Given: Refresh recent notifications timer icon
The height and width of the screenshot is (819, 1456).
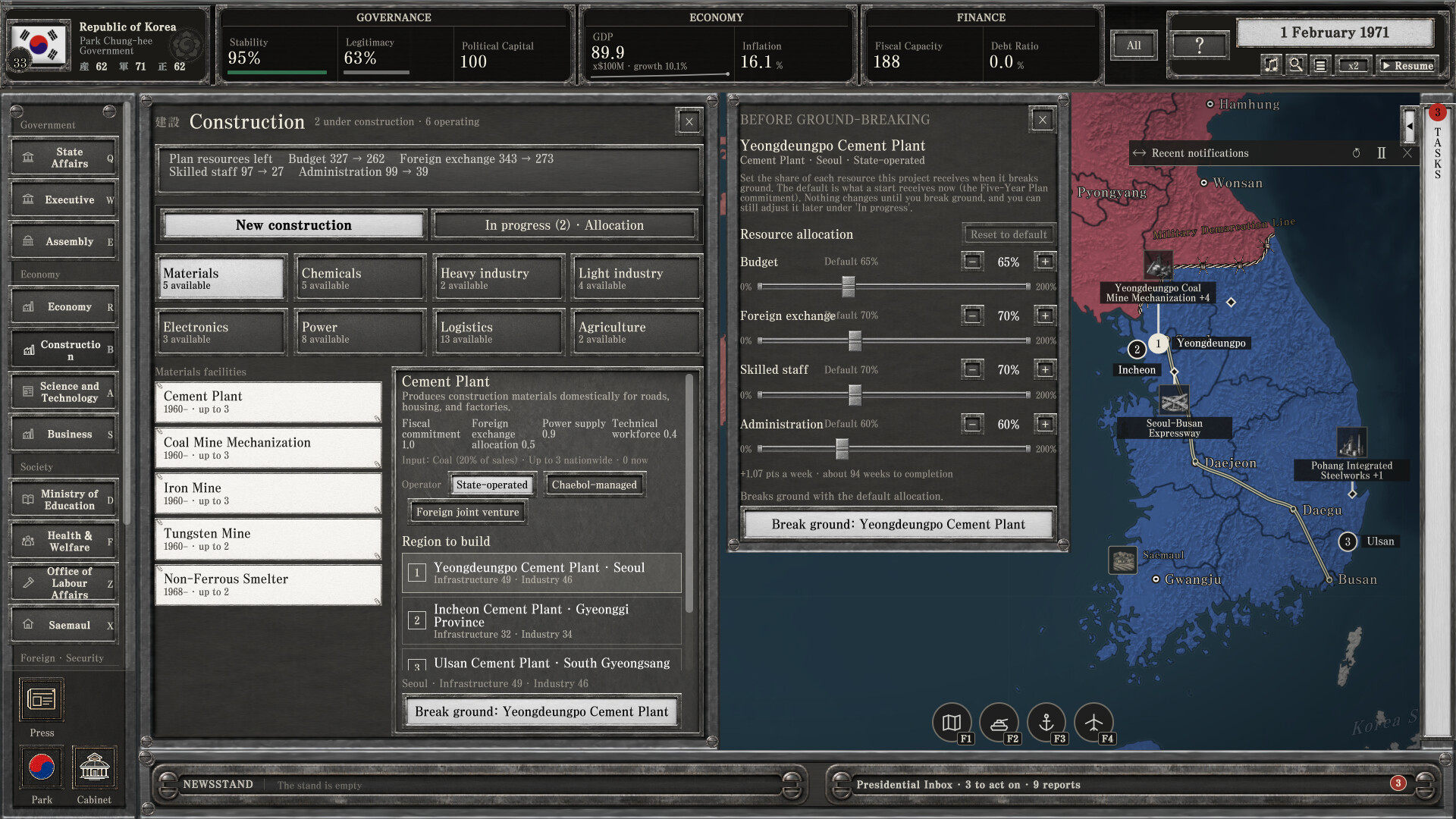Looking at the screenshot, I should pyautogui.click(x=1357, y=153).
